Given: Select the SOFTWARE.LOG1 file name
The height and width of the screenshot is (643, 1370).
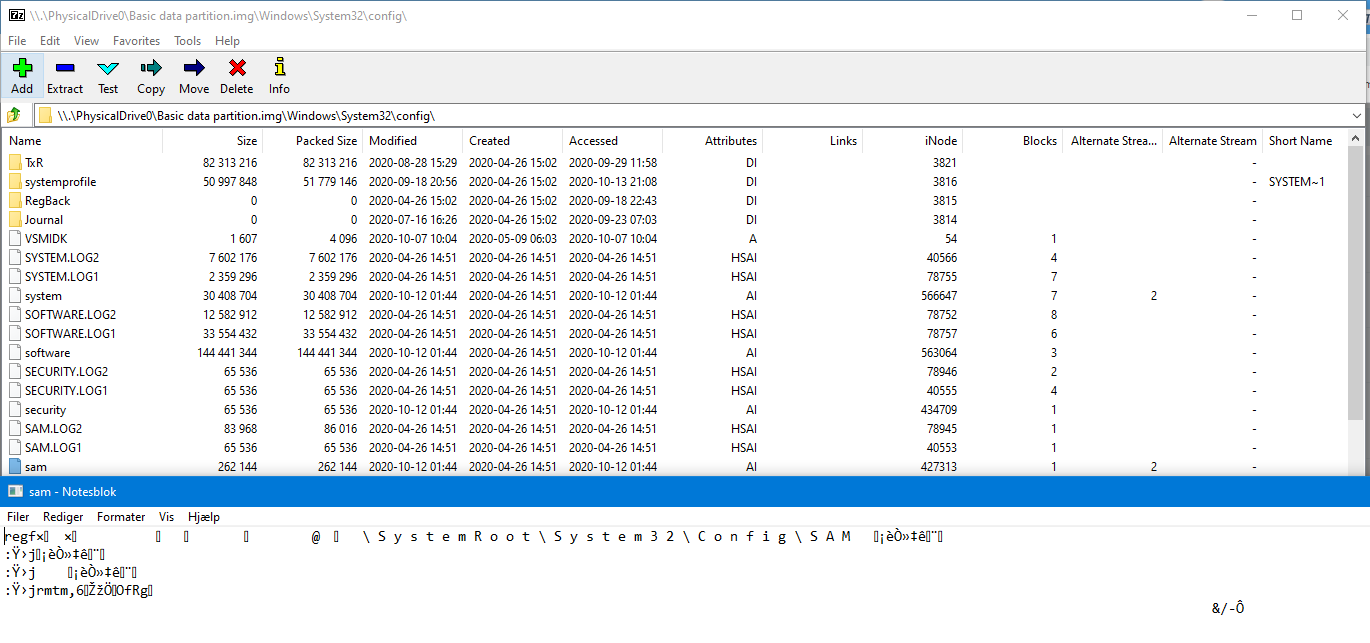Looking at the screenshot, I should pyautogui.click(x=70, y=333).
